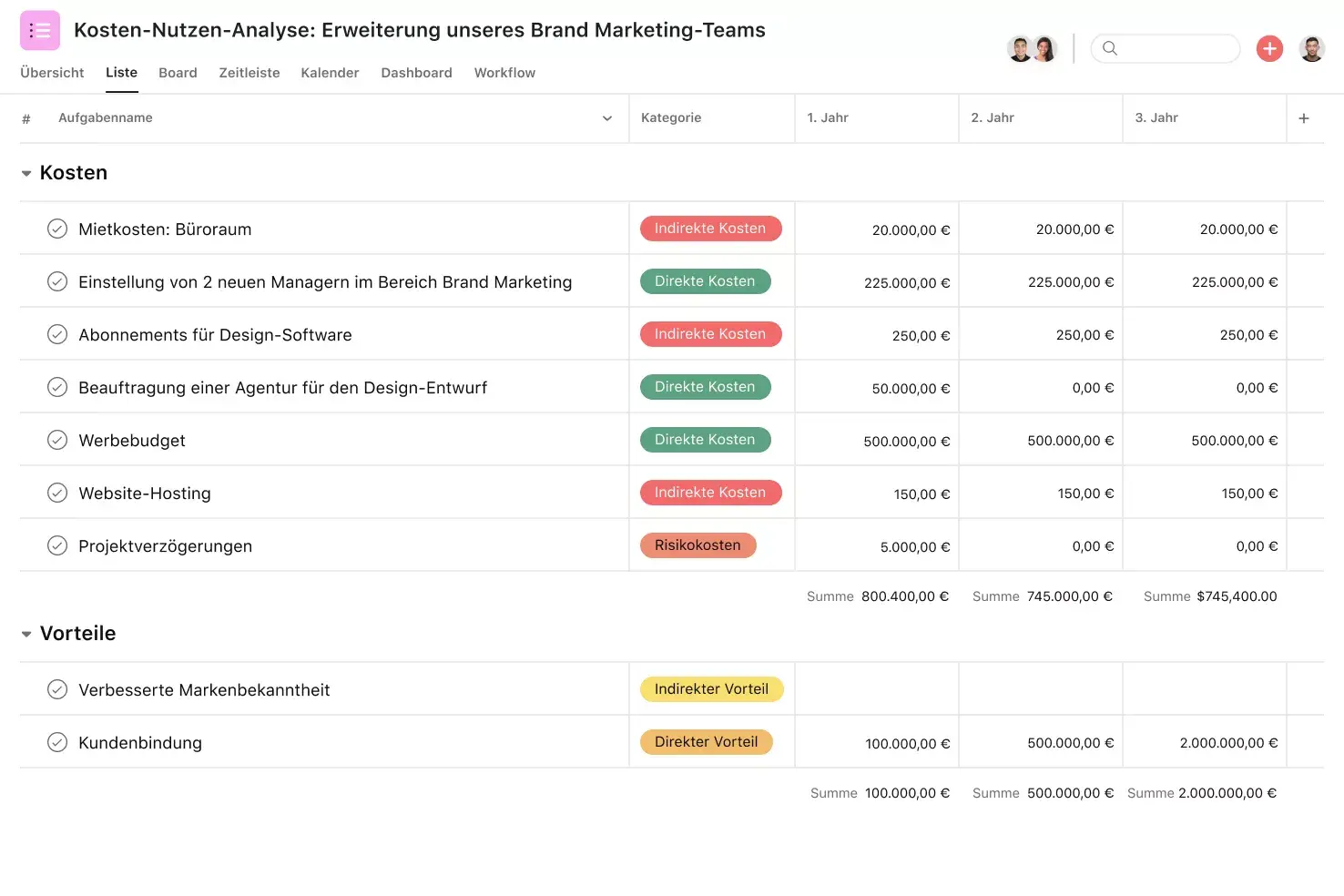Open task Beauftragung einer Agentur für den Design-Entwurf
1344x896 pixels.
point(282,388)
